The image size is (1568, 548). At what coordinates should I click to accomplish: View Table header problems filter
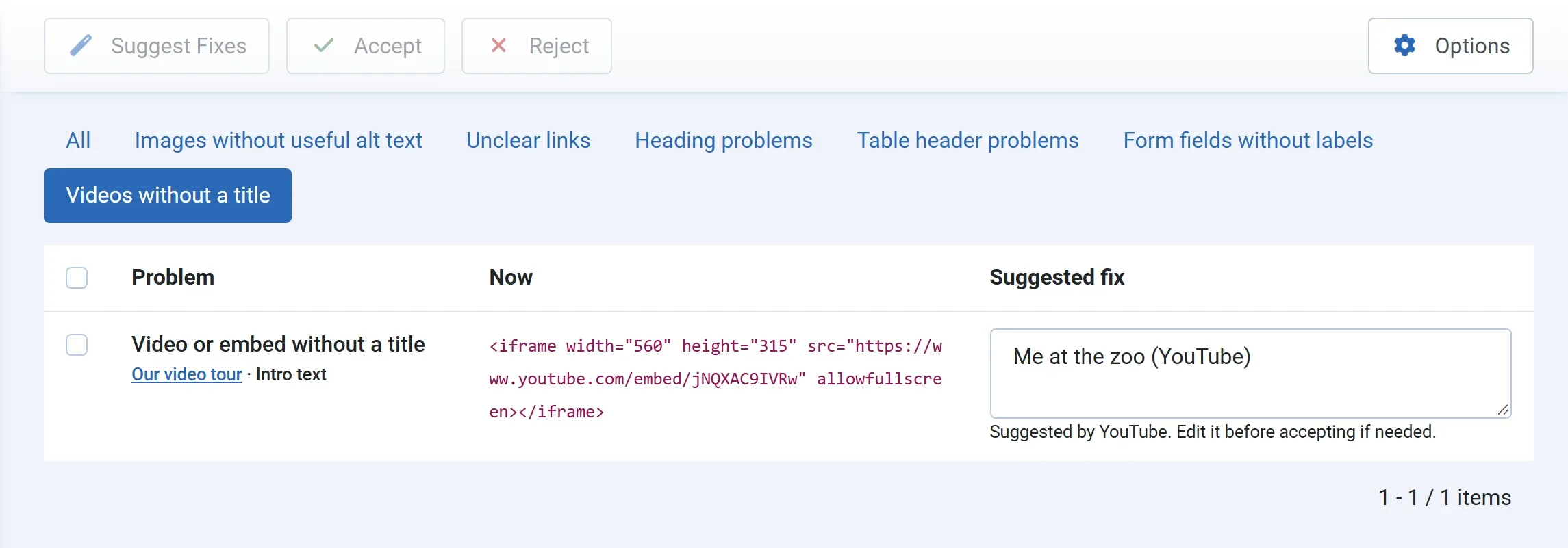968,140
